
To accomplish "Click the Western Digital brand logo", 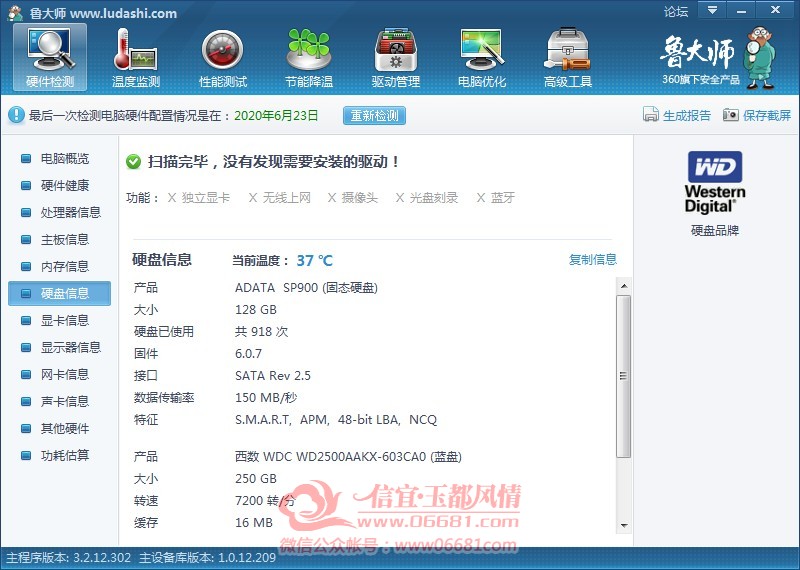I will click(x=715, y=182).
